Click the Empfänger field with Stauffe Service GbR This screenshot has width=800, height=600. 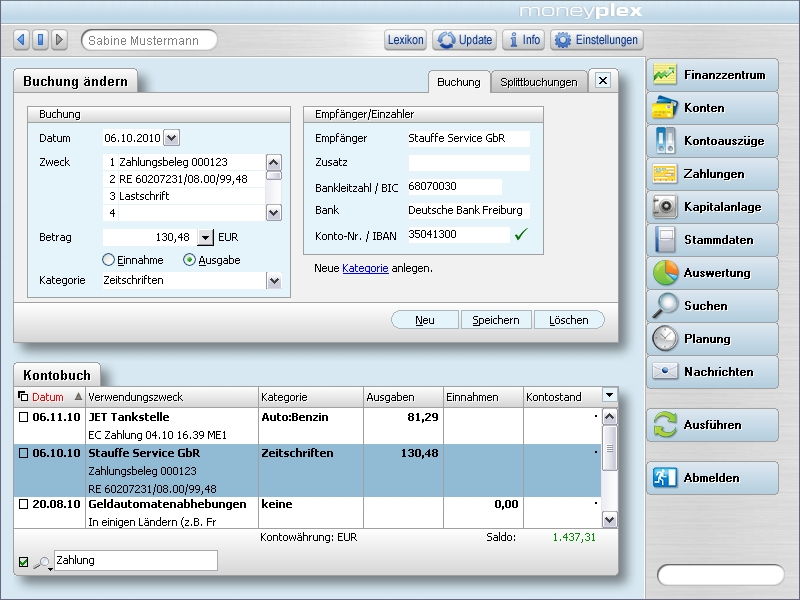(x=468, y=138)
